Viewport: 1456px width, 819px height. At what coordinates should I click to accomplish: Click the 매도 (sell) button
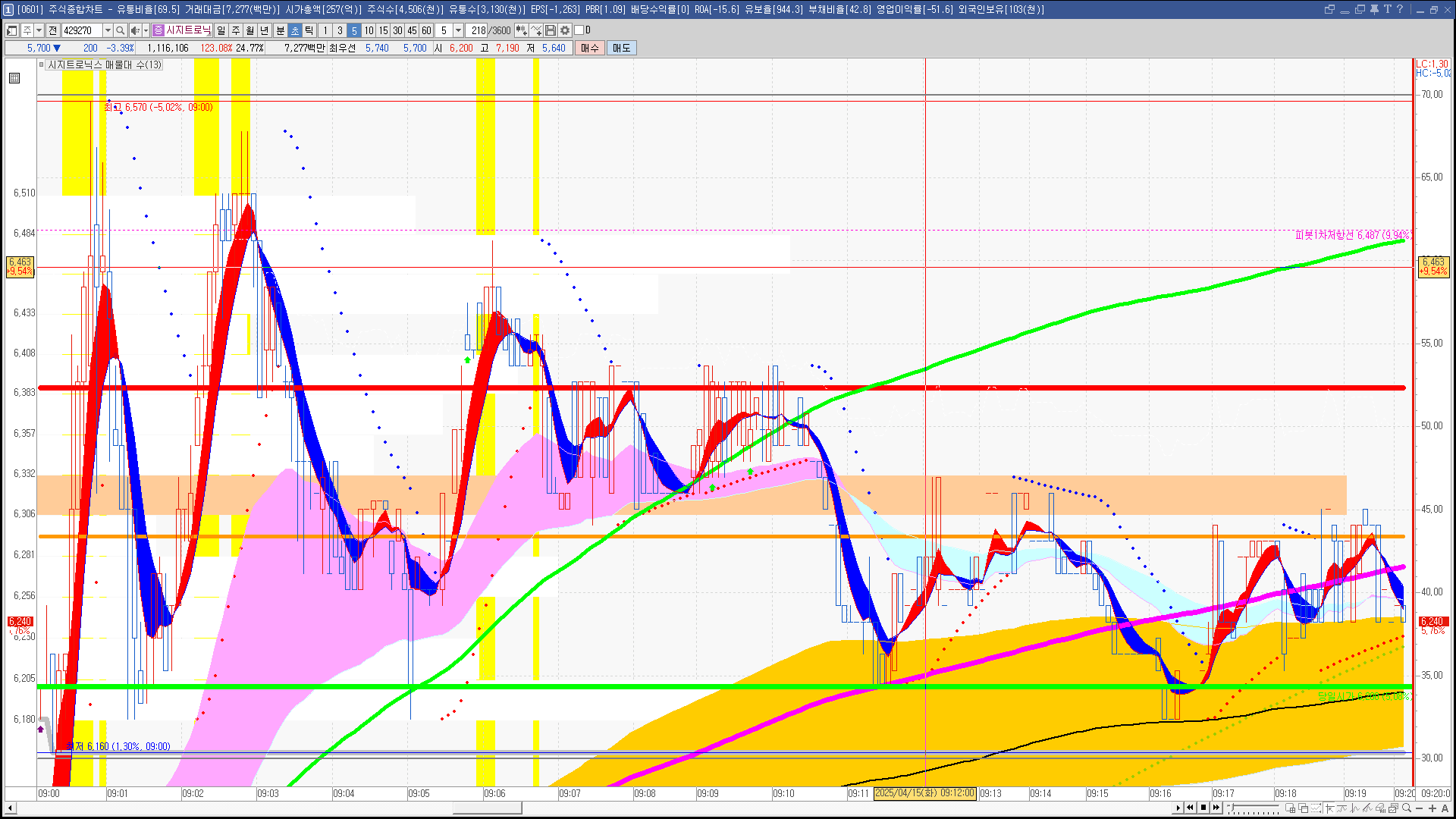pos(622,48)
